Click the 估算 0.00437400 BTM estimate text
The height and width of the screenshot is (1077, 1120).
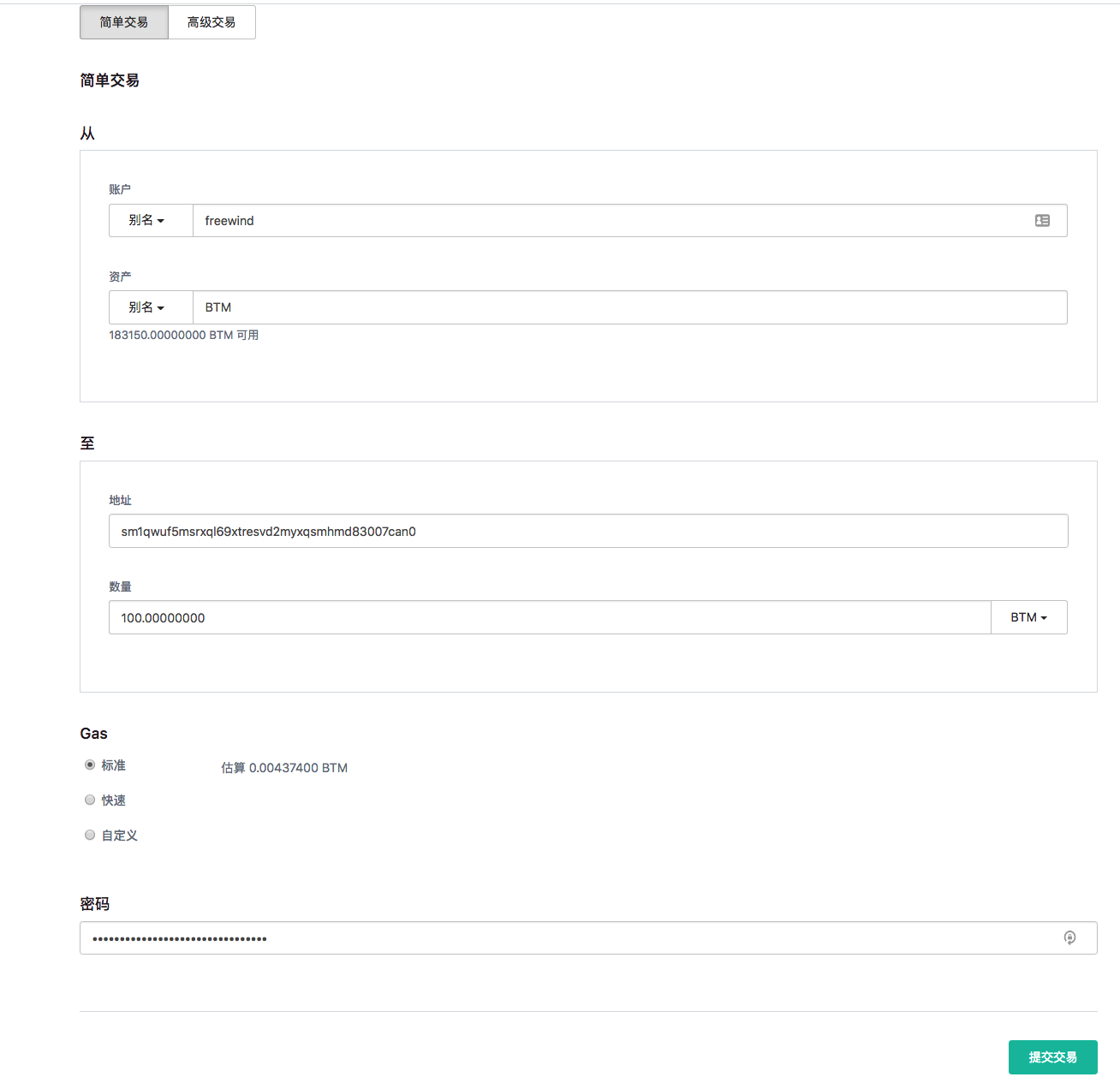click(284, 767)
